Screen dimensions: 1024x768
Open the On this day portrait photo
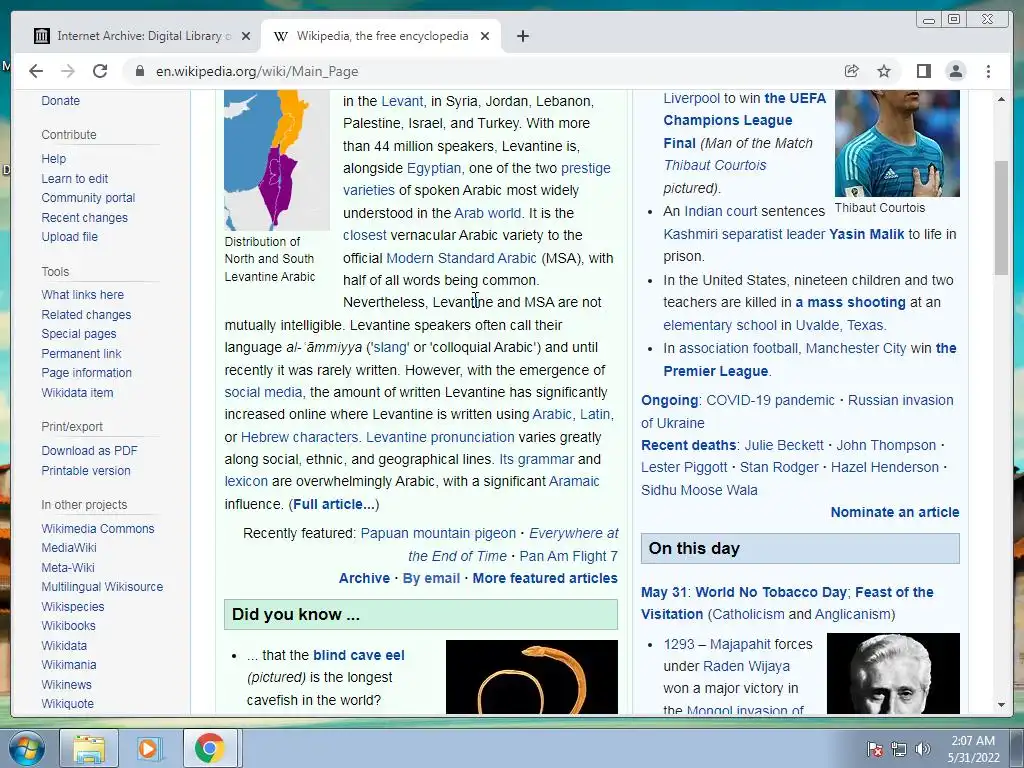(x=893, y=673)
